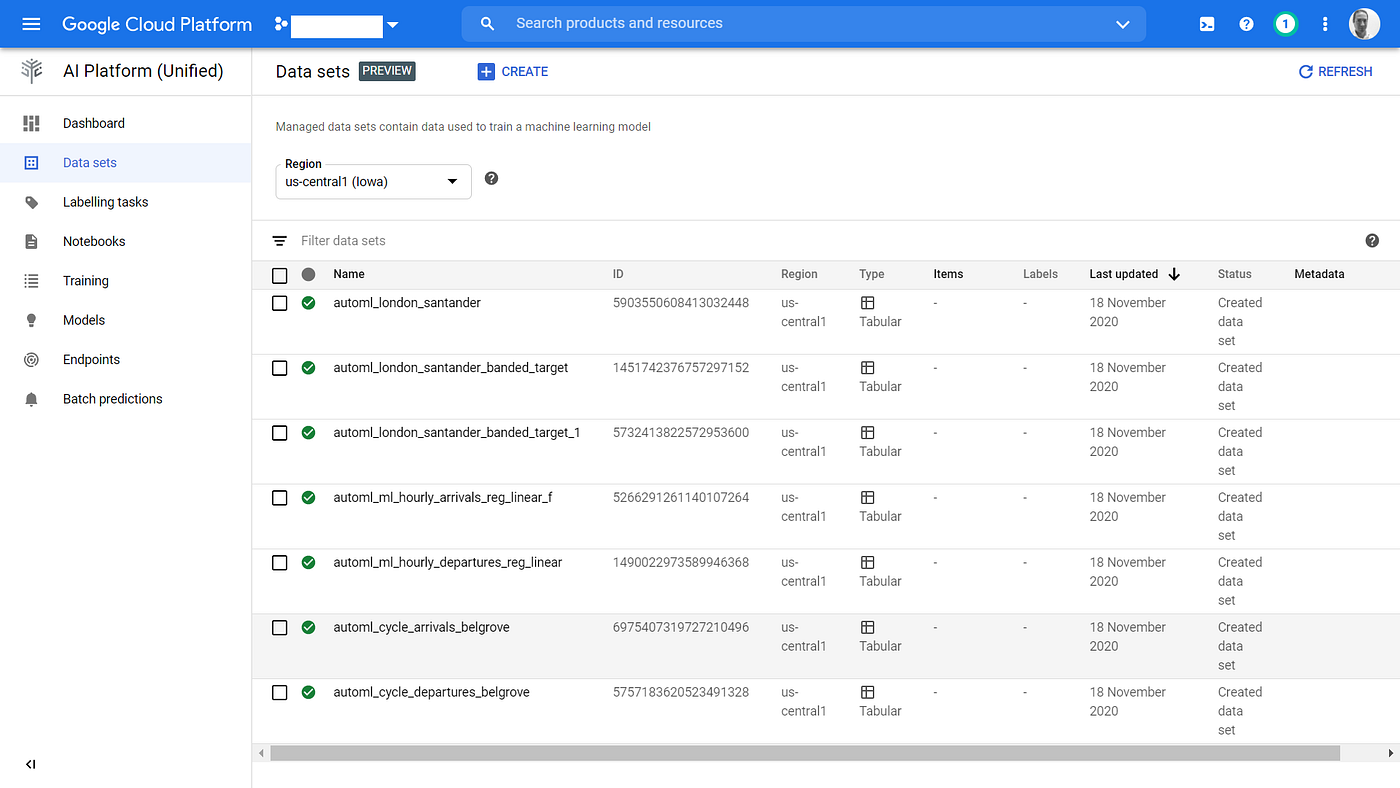Sort by the Last updated column arrow
The width and height of the screenshot is (1400, 788).
point(1174,274)
